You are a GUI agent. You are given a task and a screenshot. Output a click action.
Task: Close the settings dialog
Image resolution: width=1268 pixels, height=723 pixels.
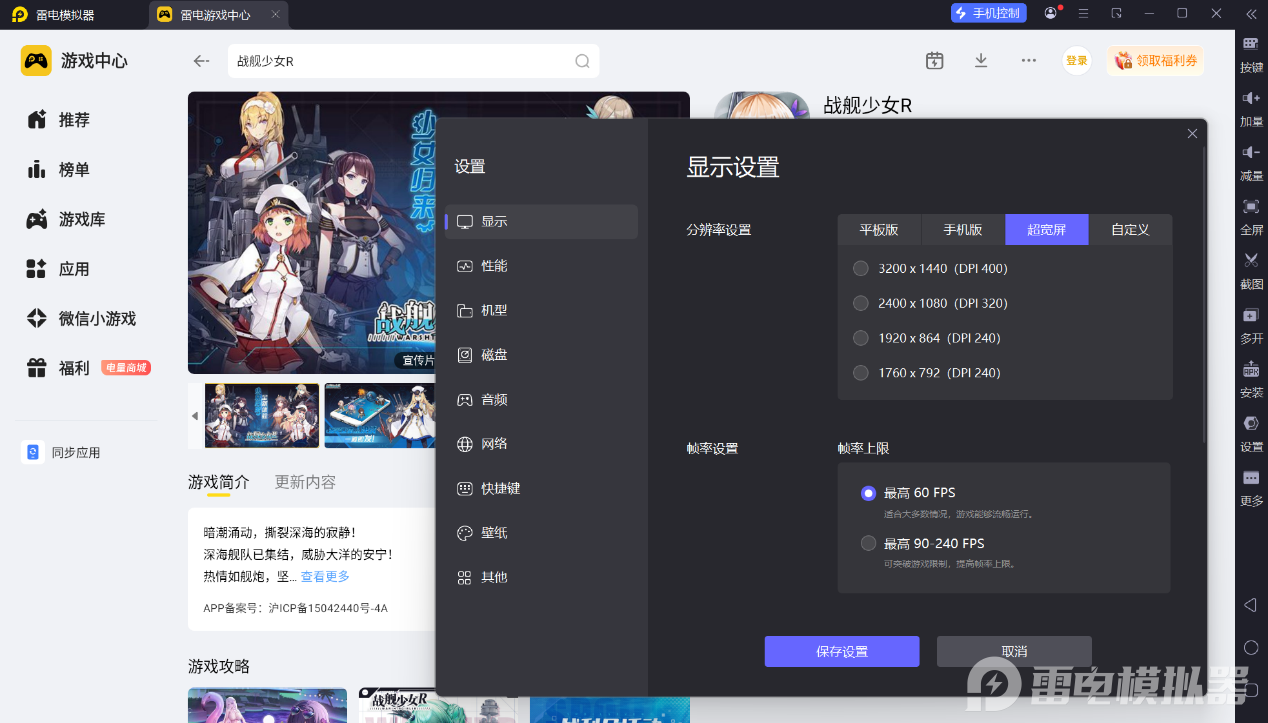(x=1192, y=133)
